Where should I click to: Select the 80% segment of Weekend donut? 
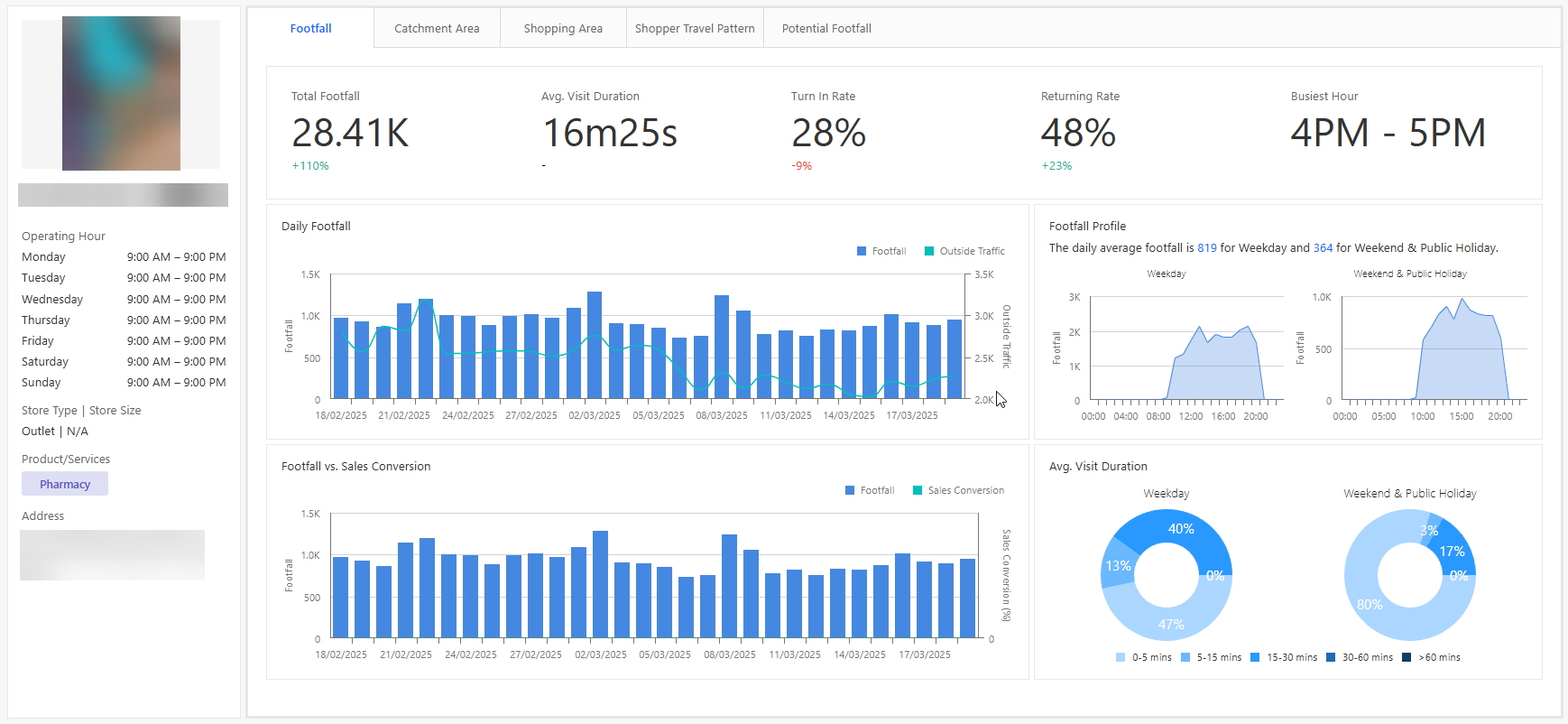pyautogui.click(x=1370, y=604)
